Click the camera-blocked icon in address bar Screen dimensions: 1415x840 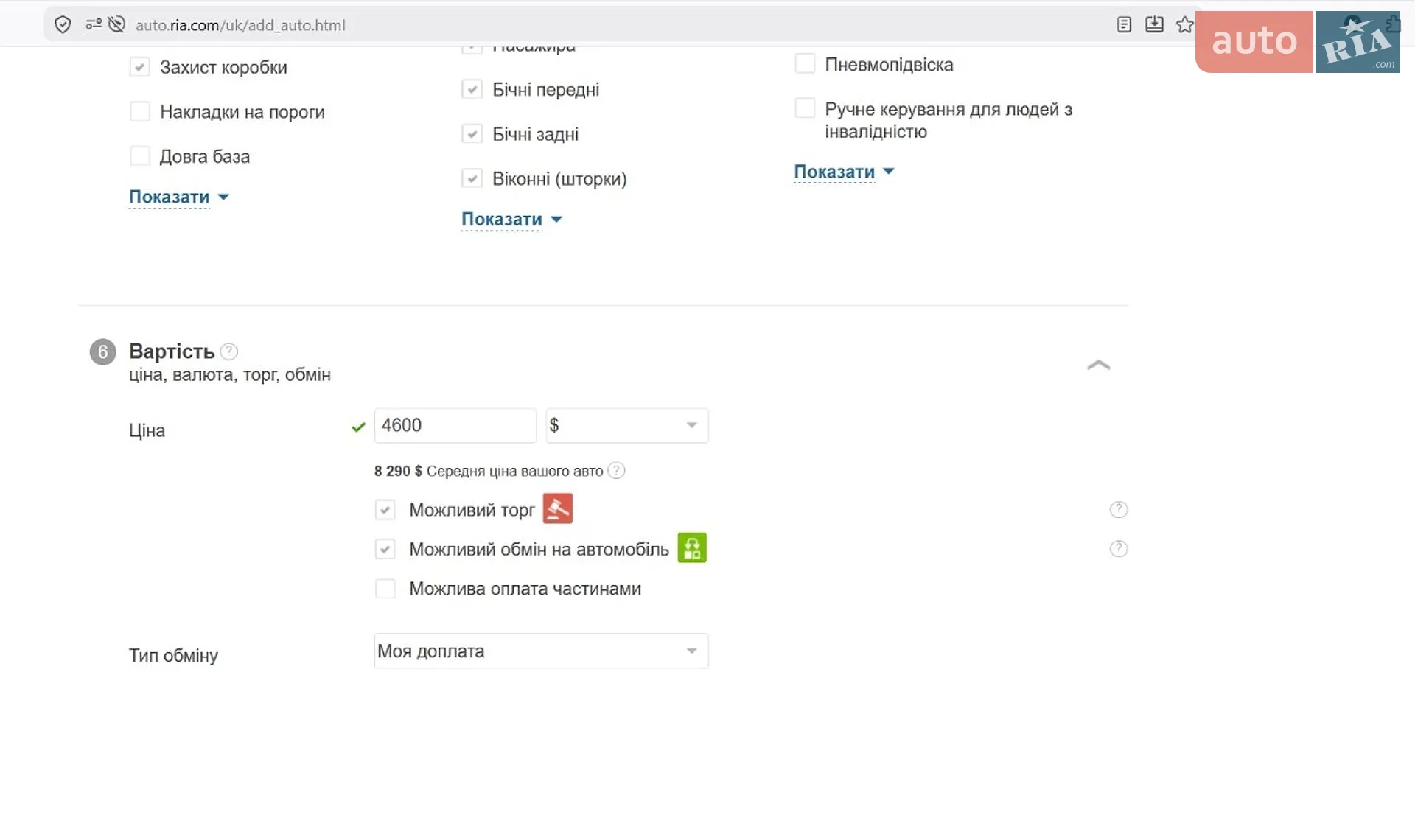(116, 25)
